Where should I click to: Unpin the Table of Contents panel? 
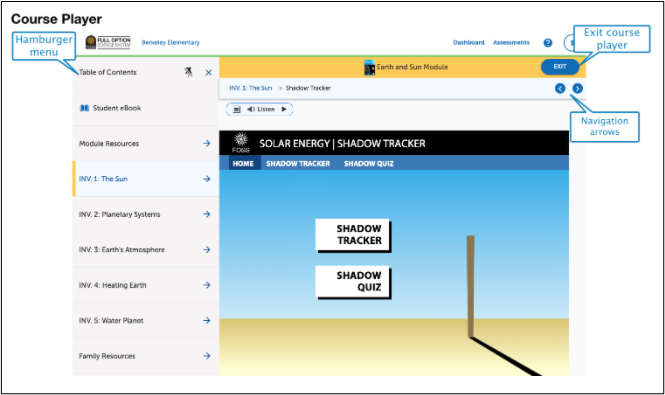click(188, 72)
